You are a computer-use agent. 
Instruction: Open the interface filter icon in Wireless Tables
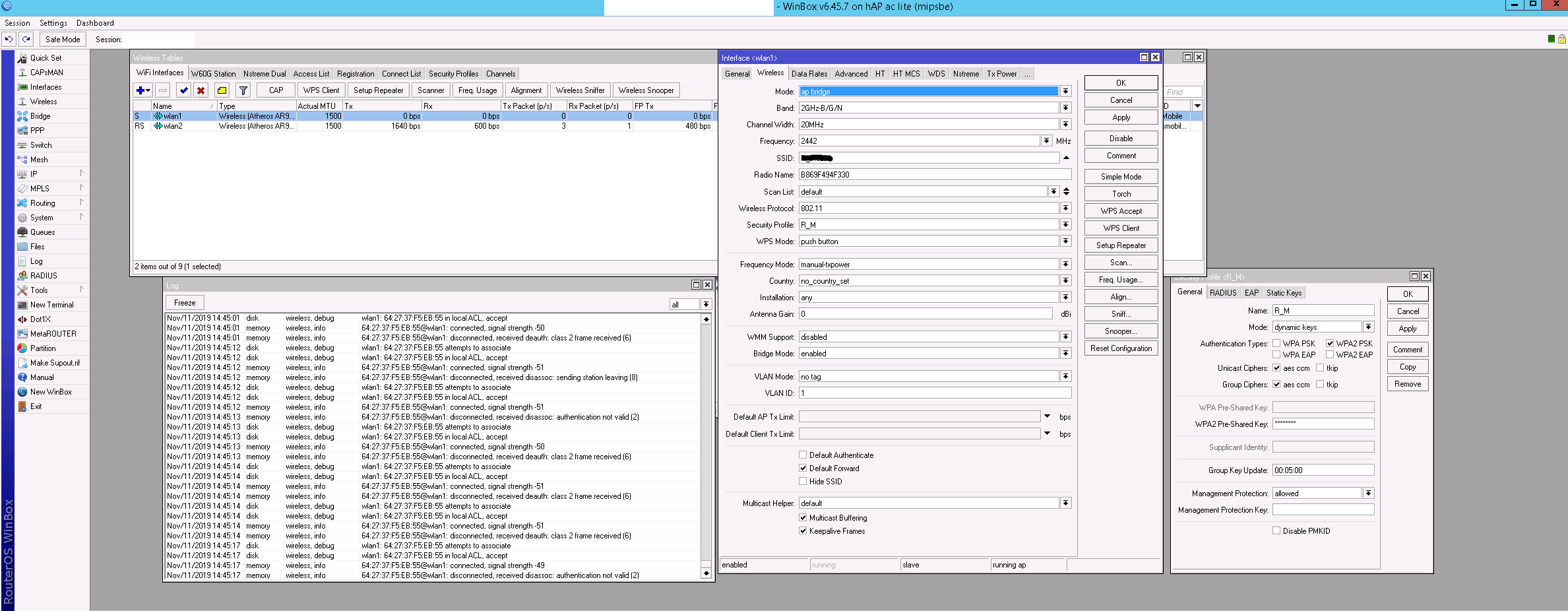coord(243,90)
